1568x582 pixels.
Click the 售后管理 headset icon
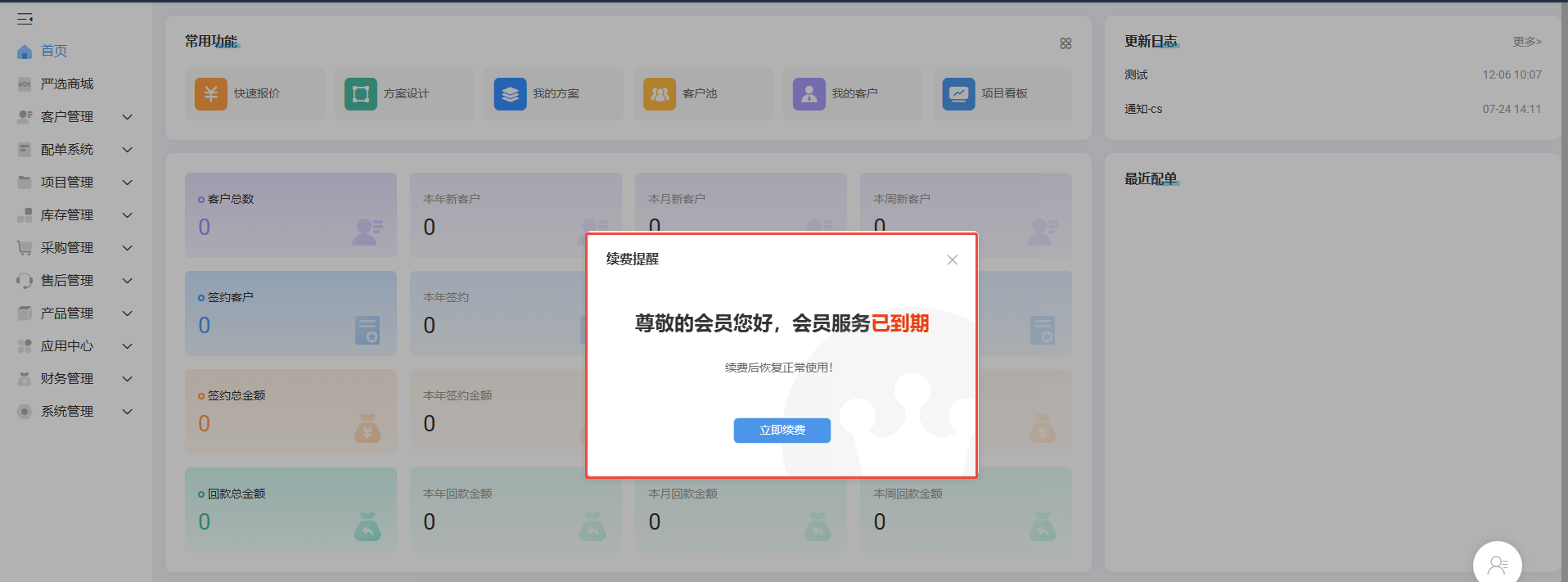click(x=25, y=281)
